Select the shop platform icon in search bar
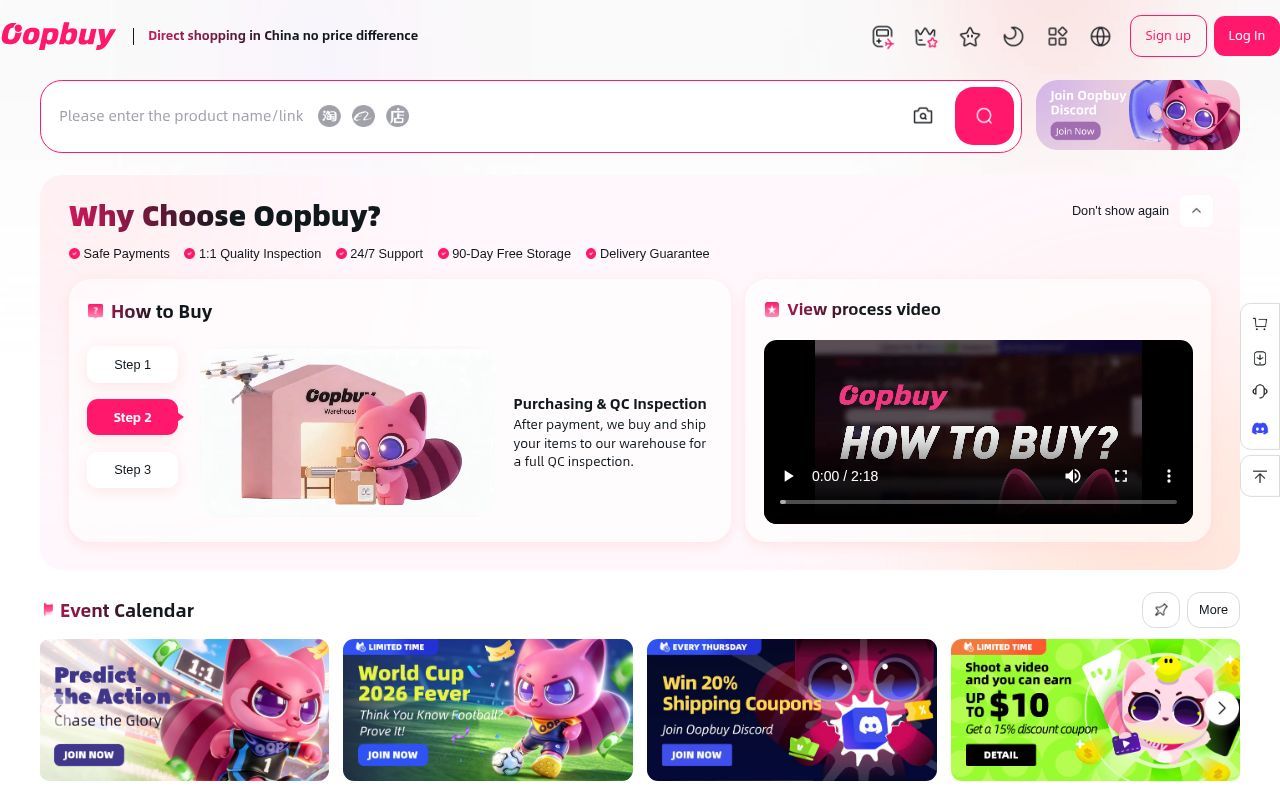Screen dimensions: 1280x800 [x=397, y=116]
